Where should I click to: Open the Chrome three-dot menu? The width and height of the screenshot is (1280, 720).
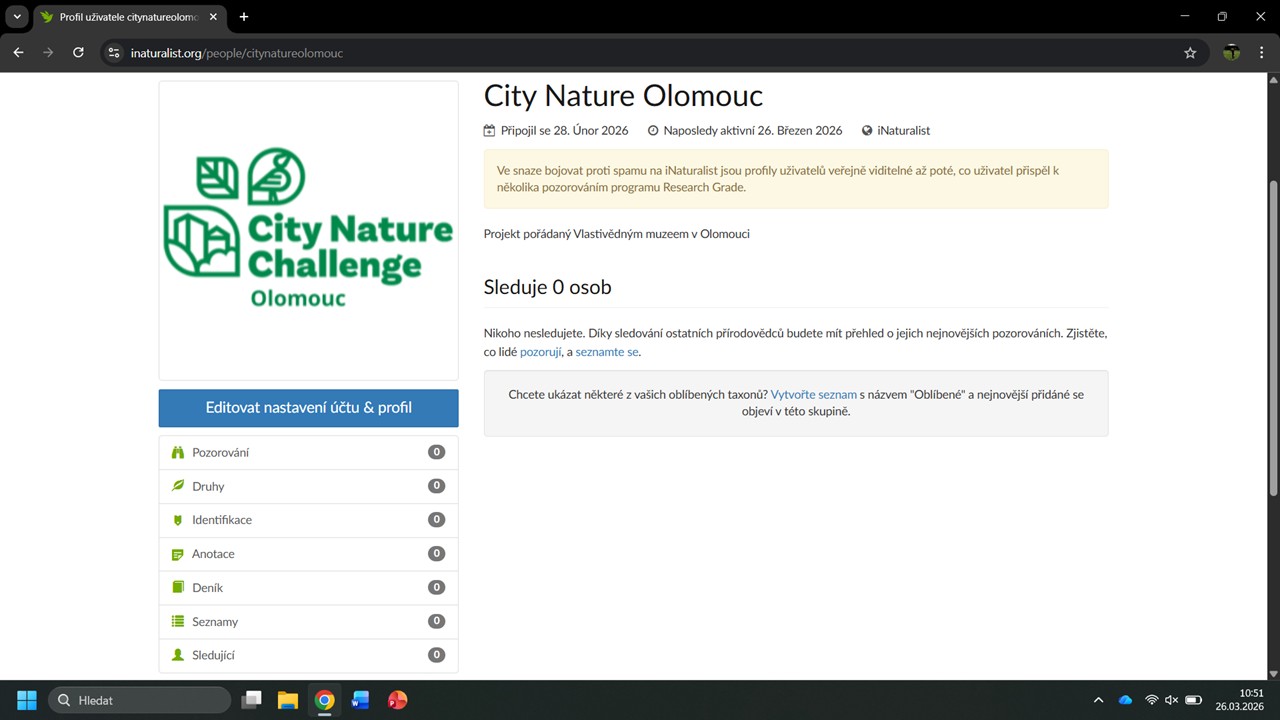[1261, 53]
